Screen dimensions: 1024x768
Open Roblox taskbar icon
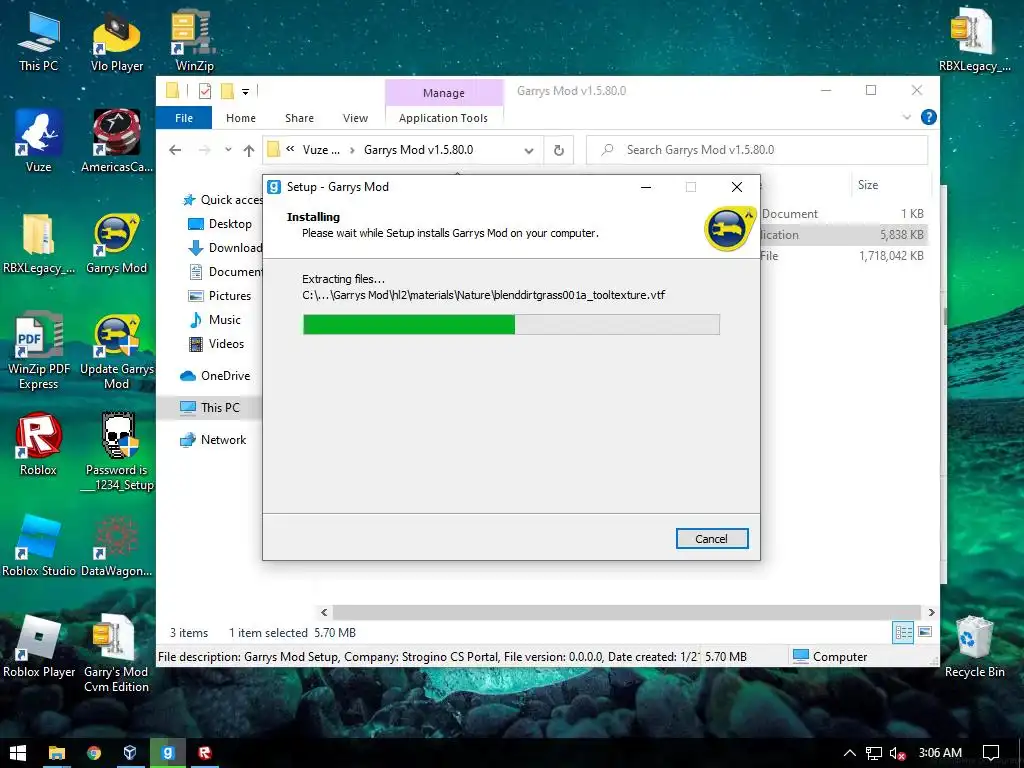[205, 753]
